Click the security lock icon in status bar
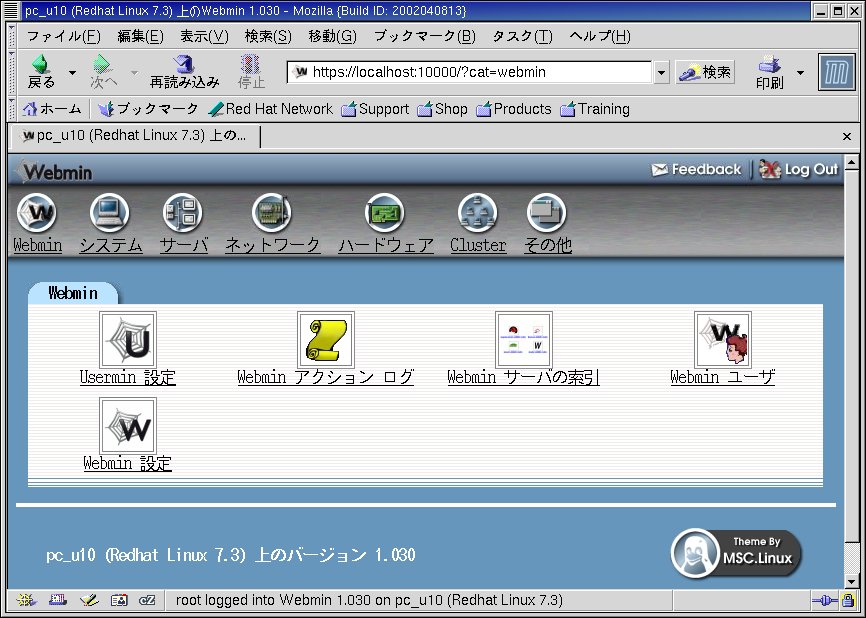Screen dimensions: 866x618 click(x=848, y=600)
